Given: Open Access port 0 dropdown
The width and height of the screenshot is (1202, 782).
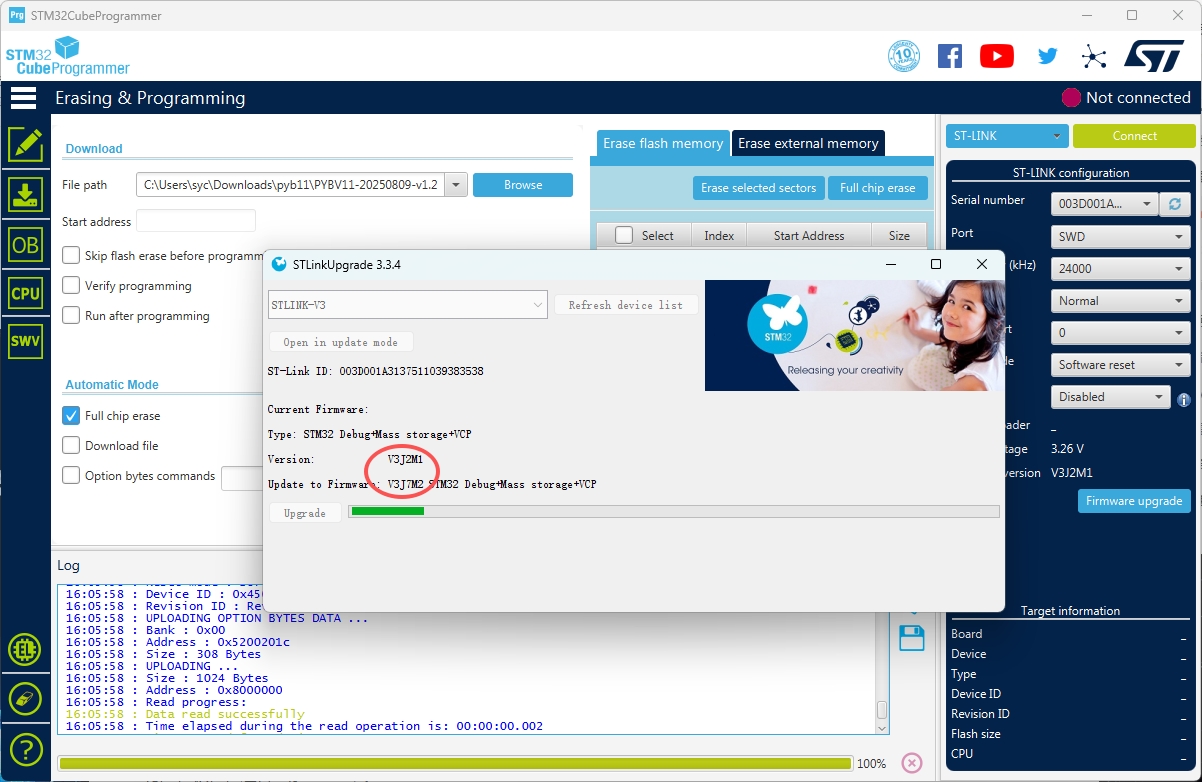Looking at the screenshot, I should click(1121, 332).
